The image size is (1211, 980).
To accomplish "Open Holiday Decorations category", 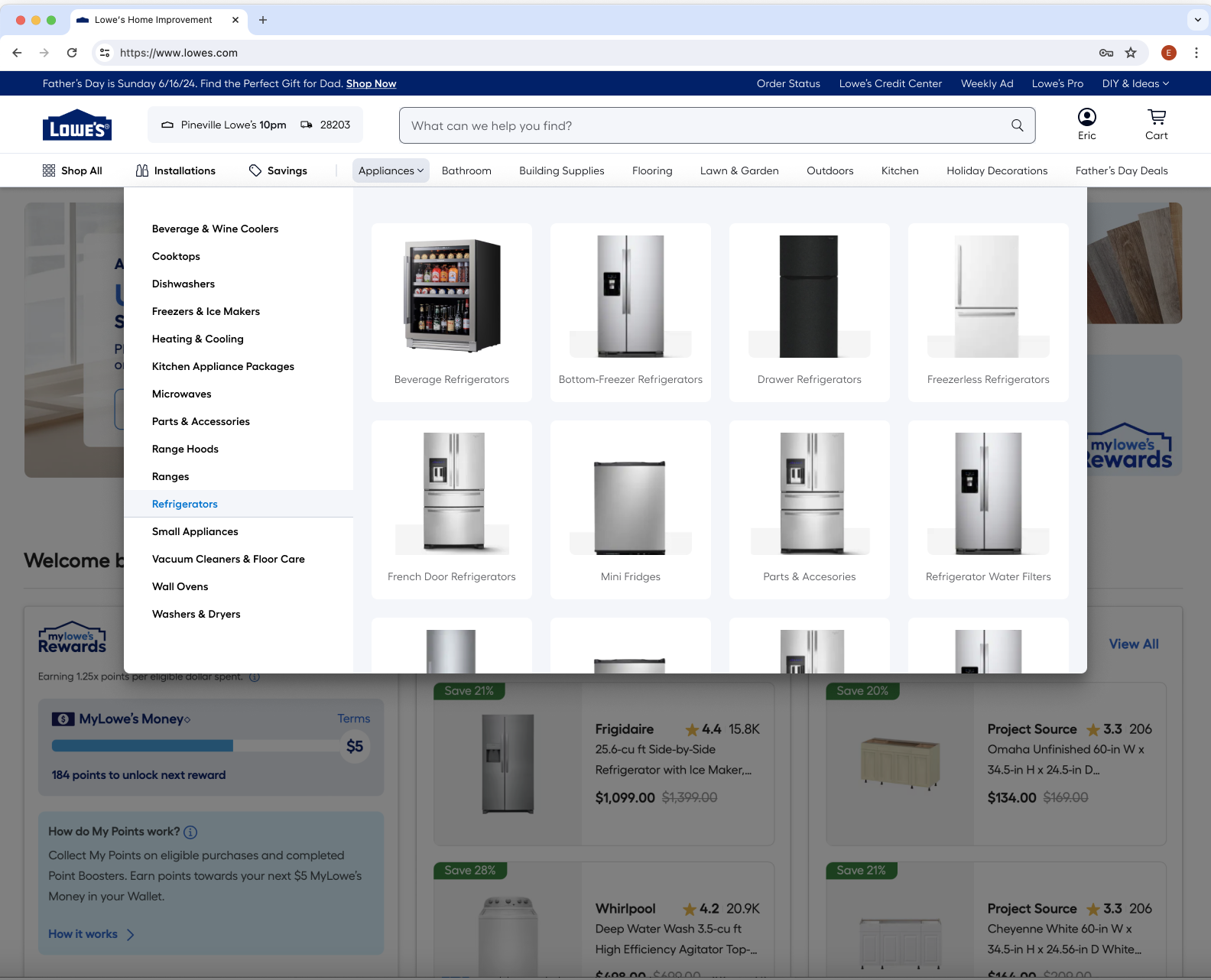I will [x=997, y=170].
